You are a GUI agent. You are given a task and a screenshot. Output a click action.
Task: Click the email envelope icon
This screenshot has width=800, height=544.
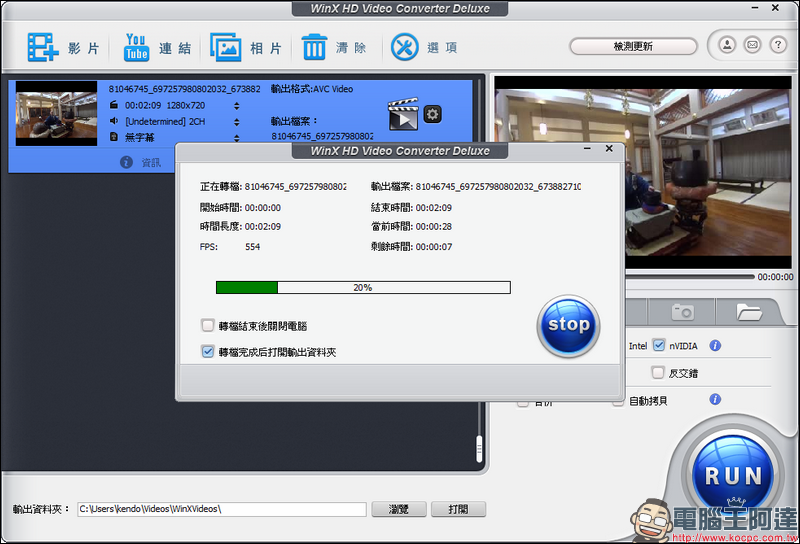(753, 45)
